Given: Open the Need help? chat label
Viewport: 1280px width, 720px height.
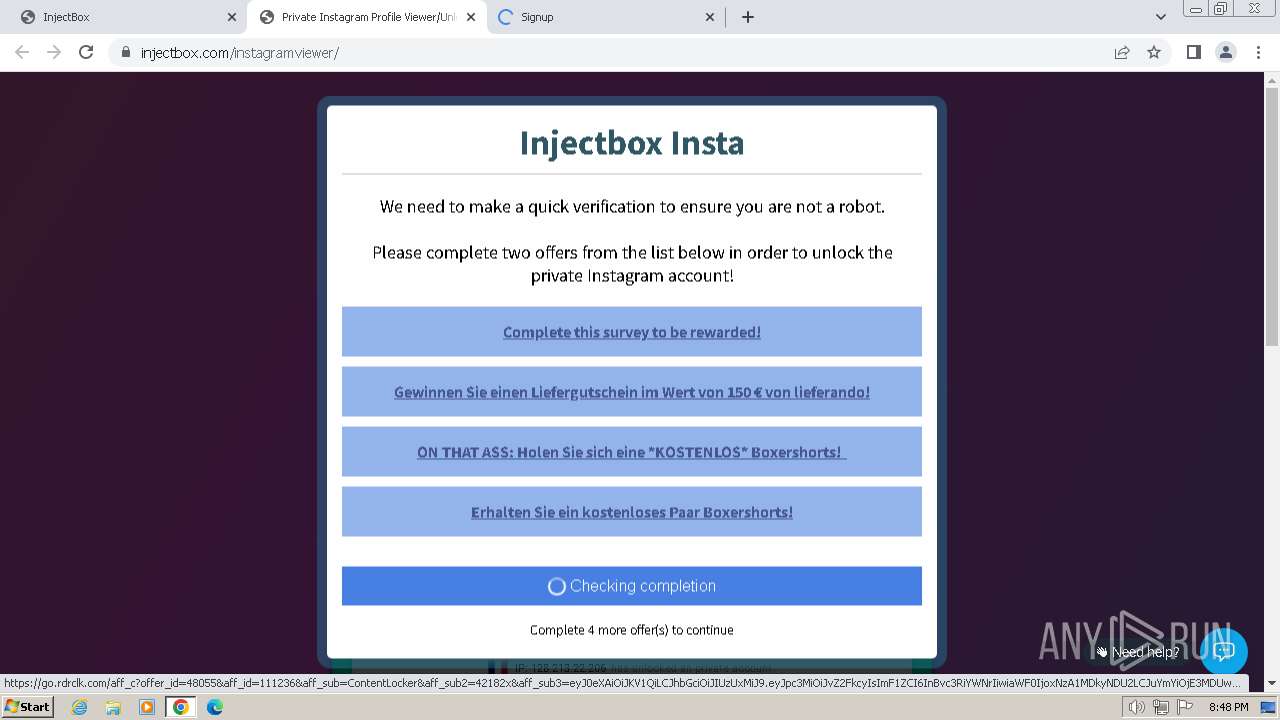Looking at the screenshot, I should (x=1145, y=652).
